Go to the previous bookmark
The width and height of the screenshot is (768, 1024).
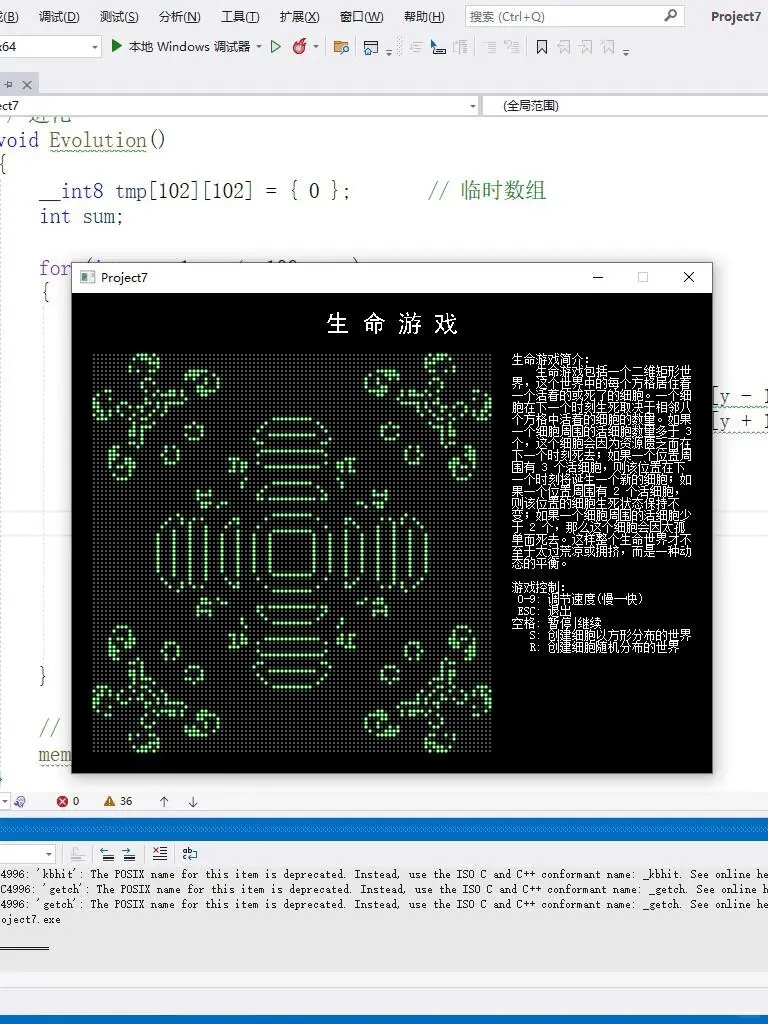coord(564,47)
